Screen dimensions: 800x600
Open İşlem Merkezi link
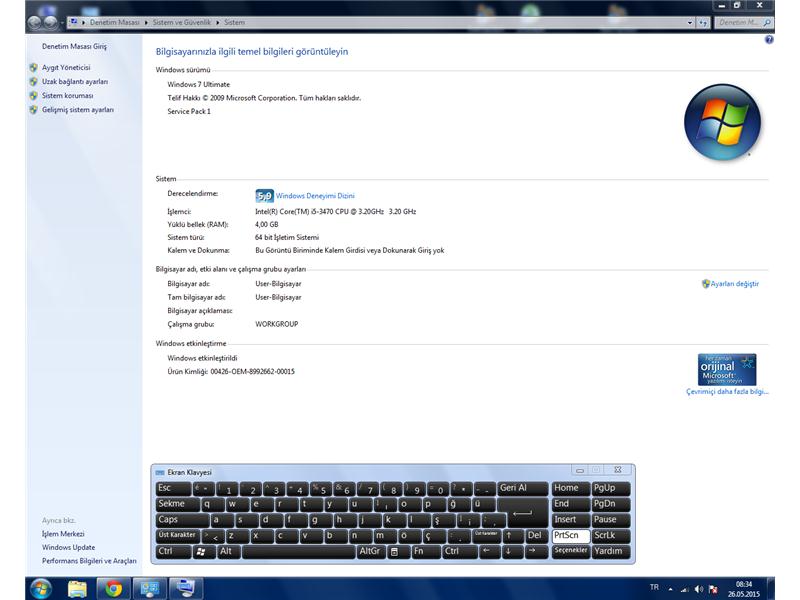pyautogui.click(x=63, y=534)
